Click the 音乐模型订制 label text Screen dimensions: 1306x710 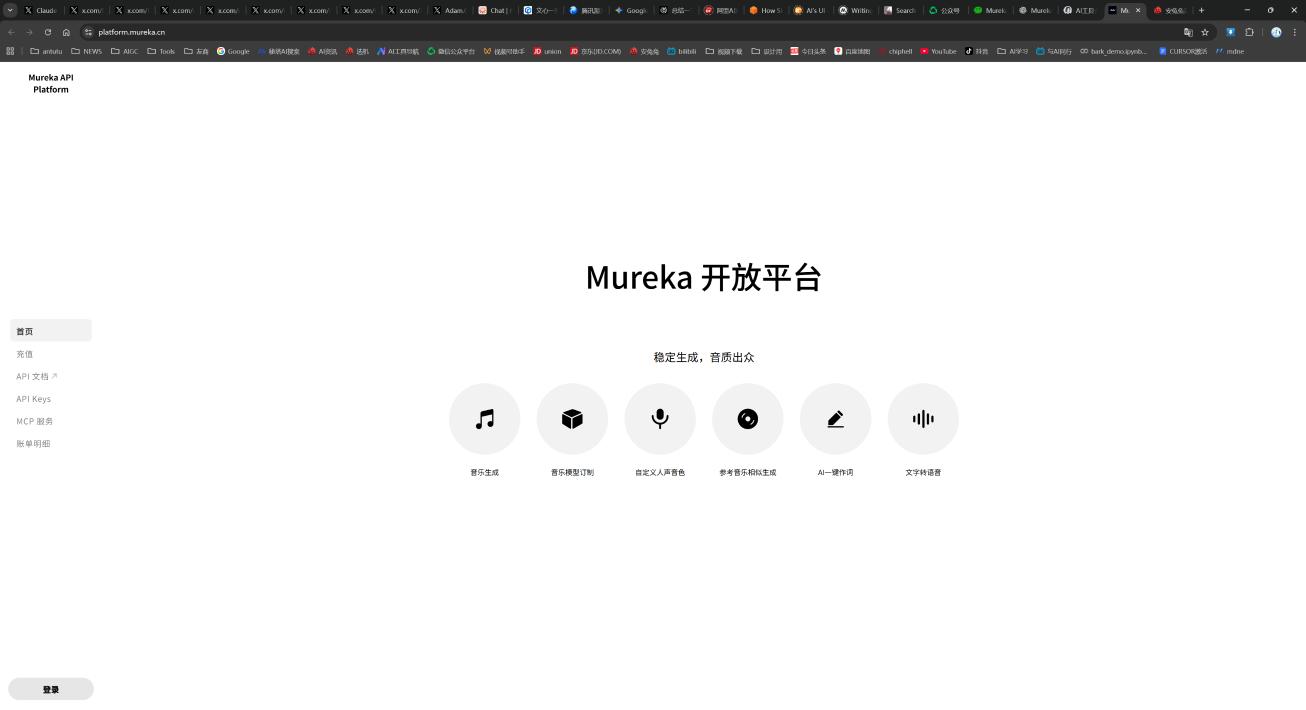(572, 472)
